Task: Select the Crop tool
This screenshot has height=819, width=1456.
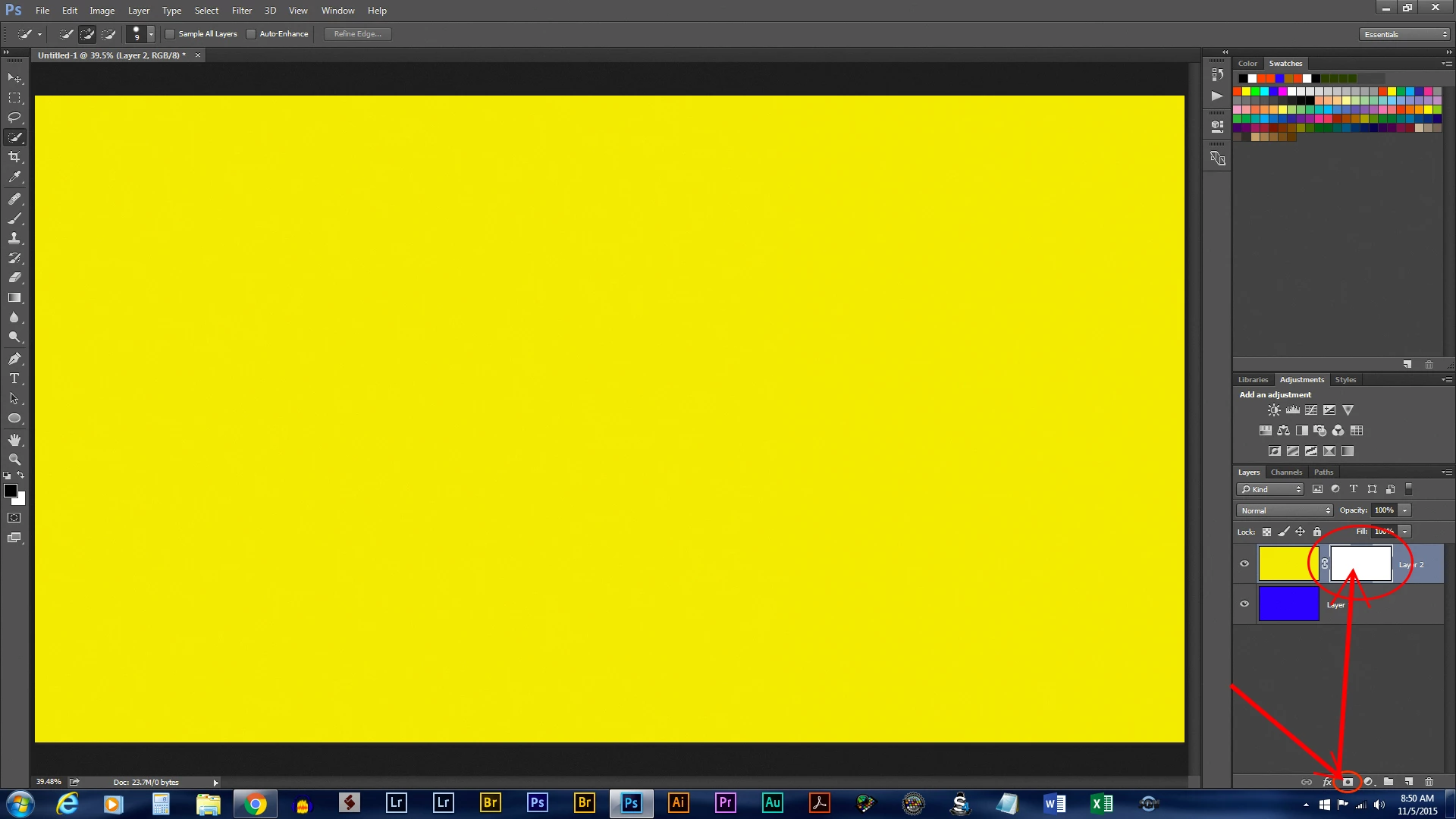Action: 14,157
